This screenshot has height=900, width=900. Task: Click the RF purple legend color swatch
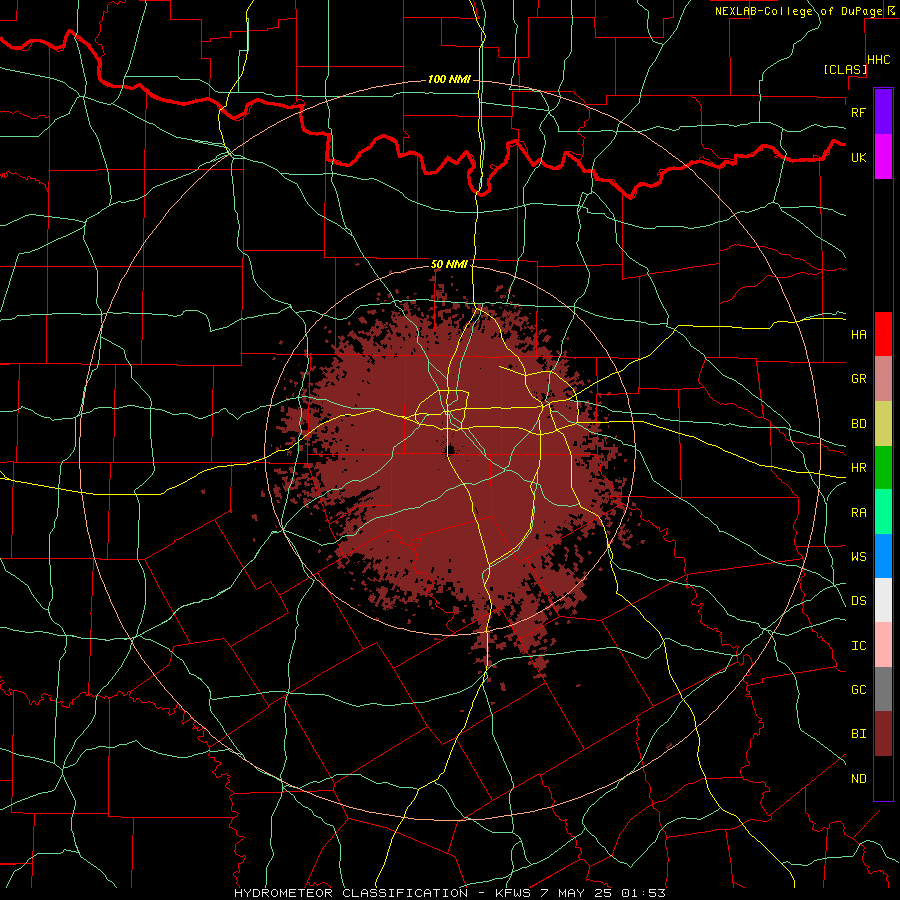883,112
